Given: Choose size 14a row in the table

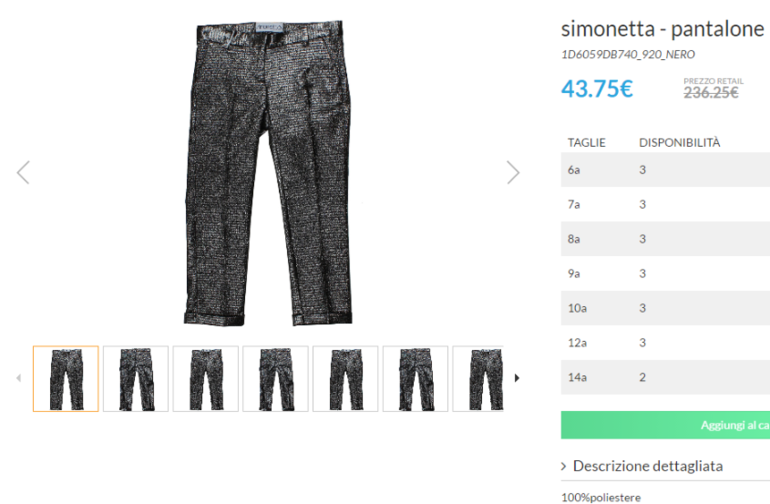Looking at the screenshot, I should click(665, 377).
